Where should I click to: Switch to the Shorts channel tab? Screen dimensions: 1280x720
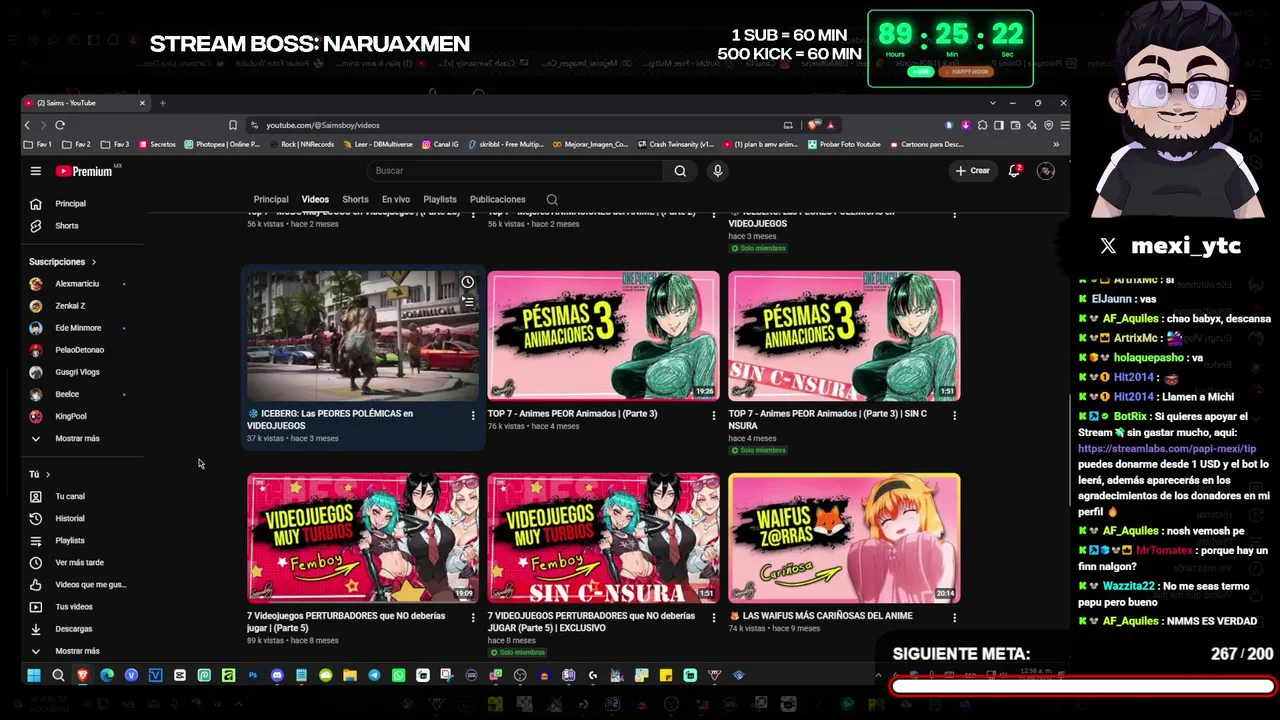coord(355,200)
